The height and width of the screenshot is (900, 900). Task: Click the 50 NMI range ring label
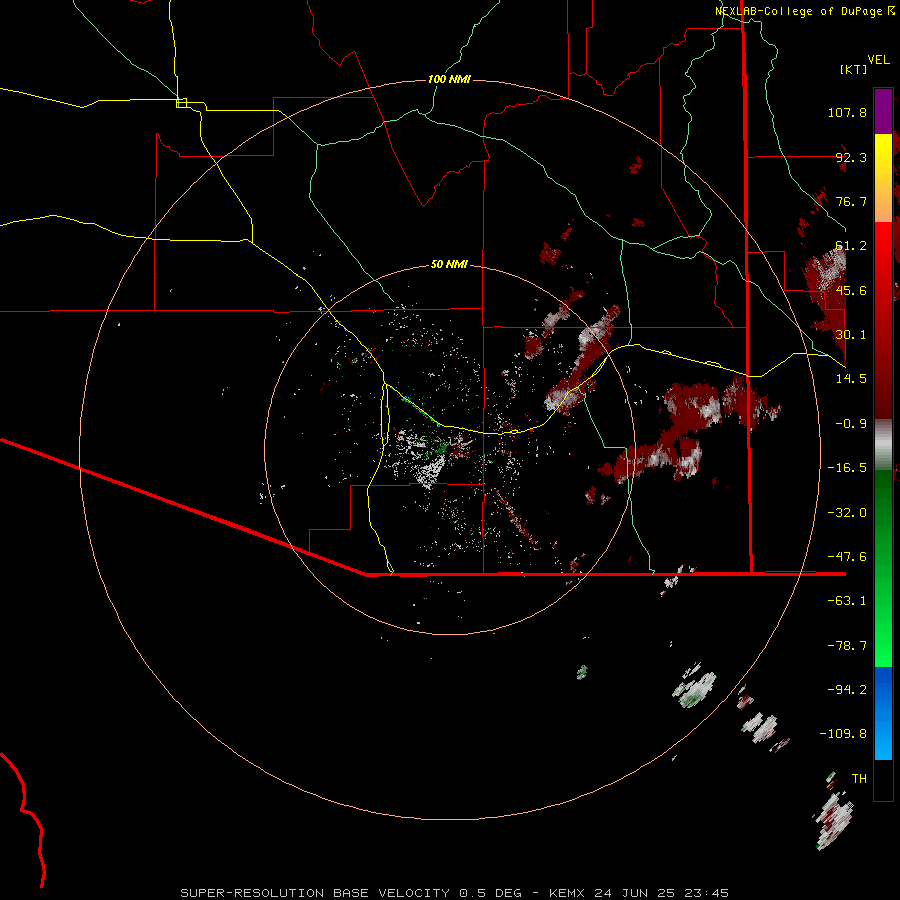pos(449,265)
